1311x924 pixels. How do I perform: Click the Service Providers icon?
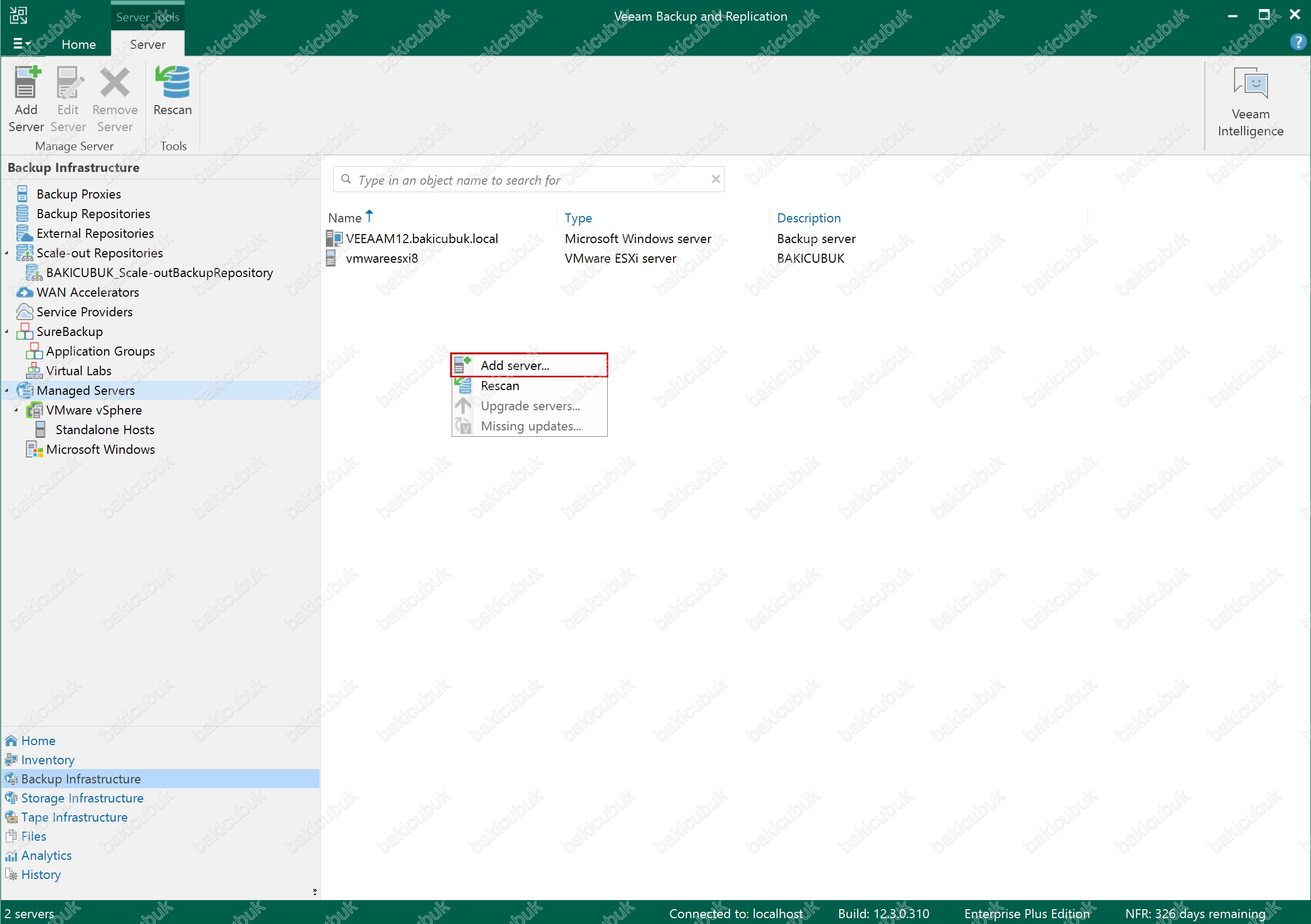(x=24, y=311)
